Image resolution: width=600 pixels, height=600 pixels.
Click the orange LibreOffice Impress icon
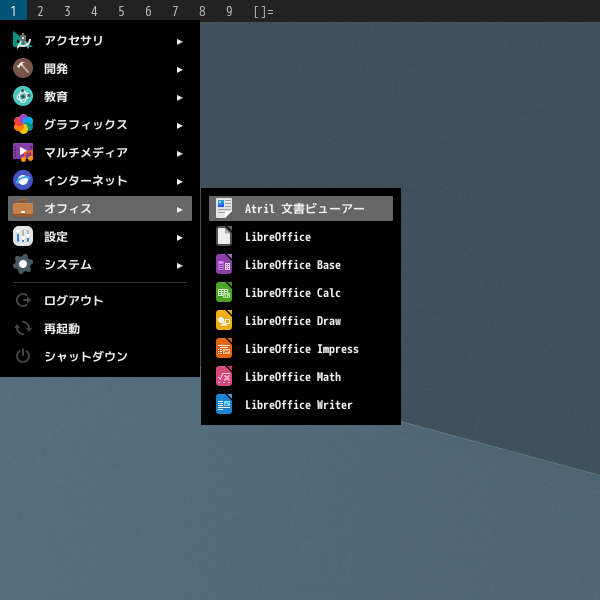pos(224,348)
